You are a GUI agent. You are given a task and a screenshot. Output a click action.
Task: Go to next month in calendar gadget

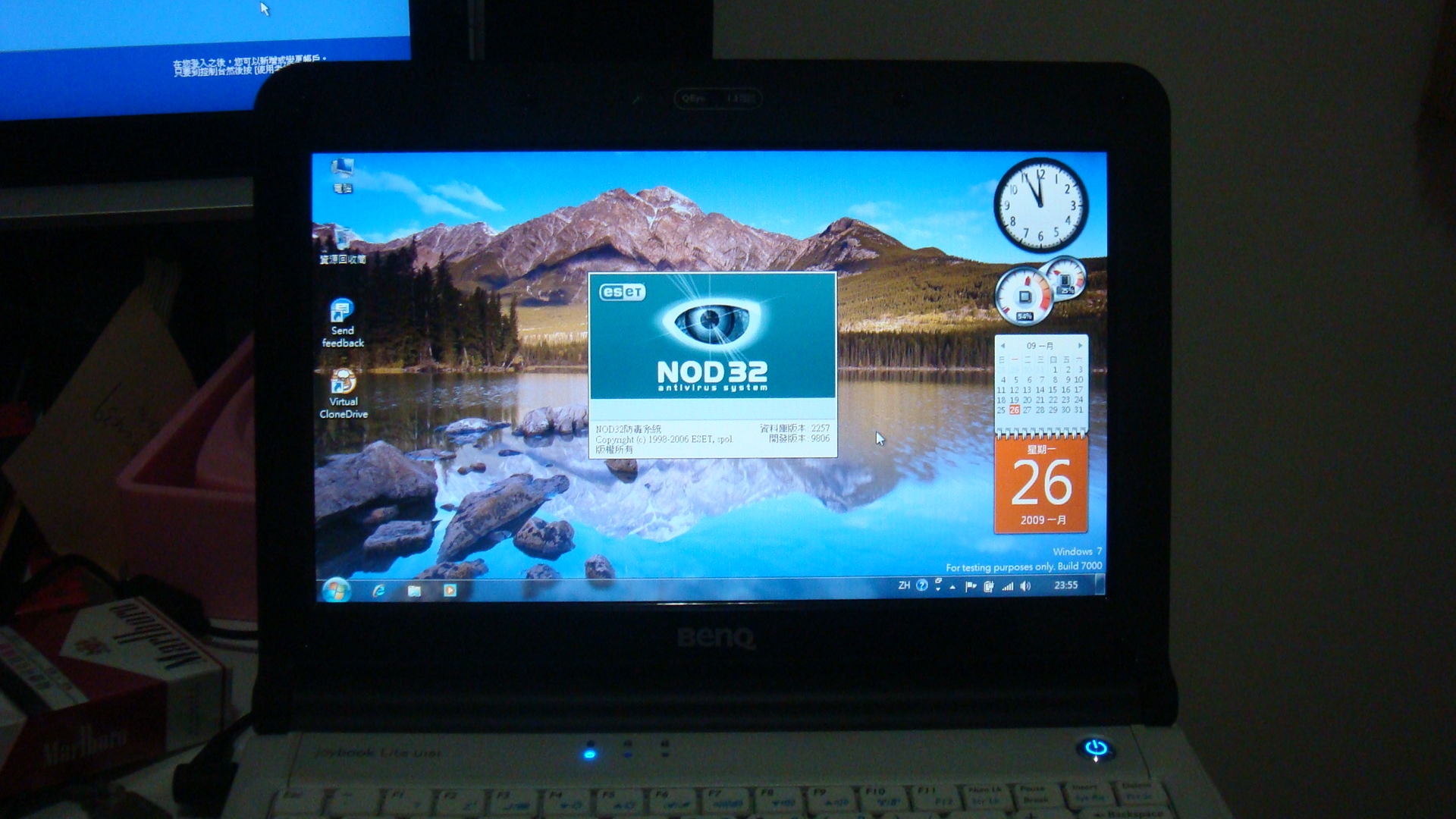click(x=1080, y=346)
